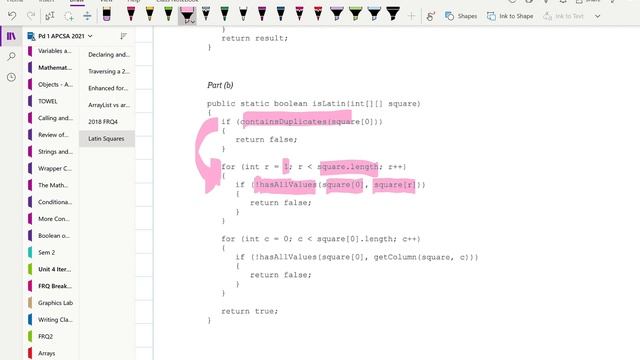Select the dark green pen
Screen dimensions: 640x360
(x=224, y=13)
